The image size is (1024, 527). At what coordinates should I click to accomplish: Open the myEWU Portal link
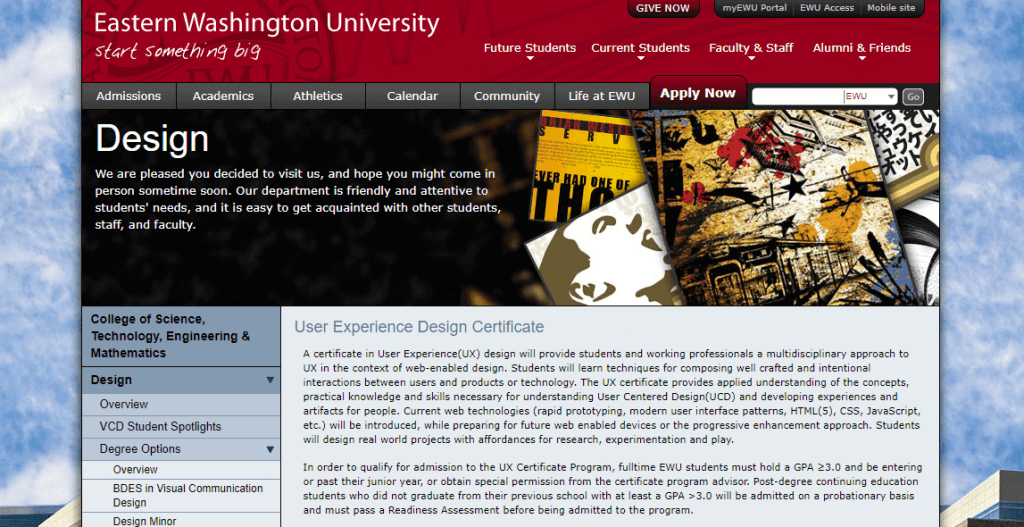click(754, 8)
